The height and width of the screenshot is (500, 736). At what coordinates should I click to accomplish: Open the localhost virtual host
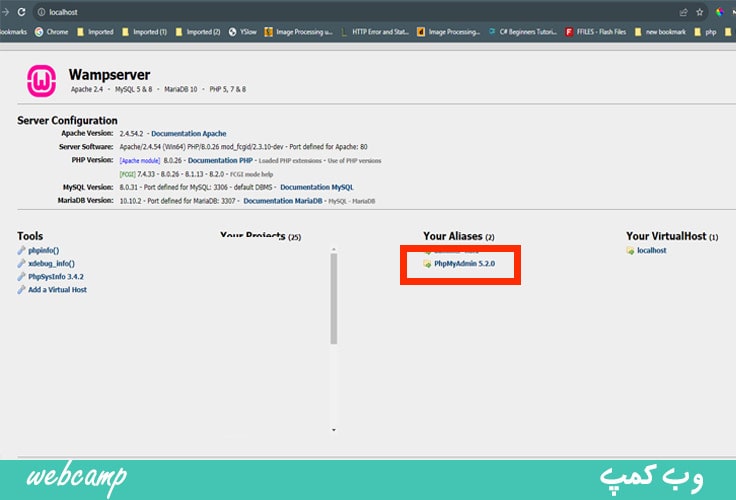(652, 251)
